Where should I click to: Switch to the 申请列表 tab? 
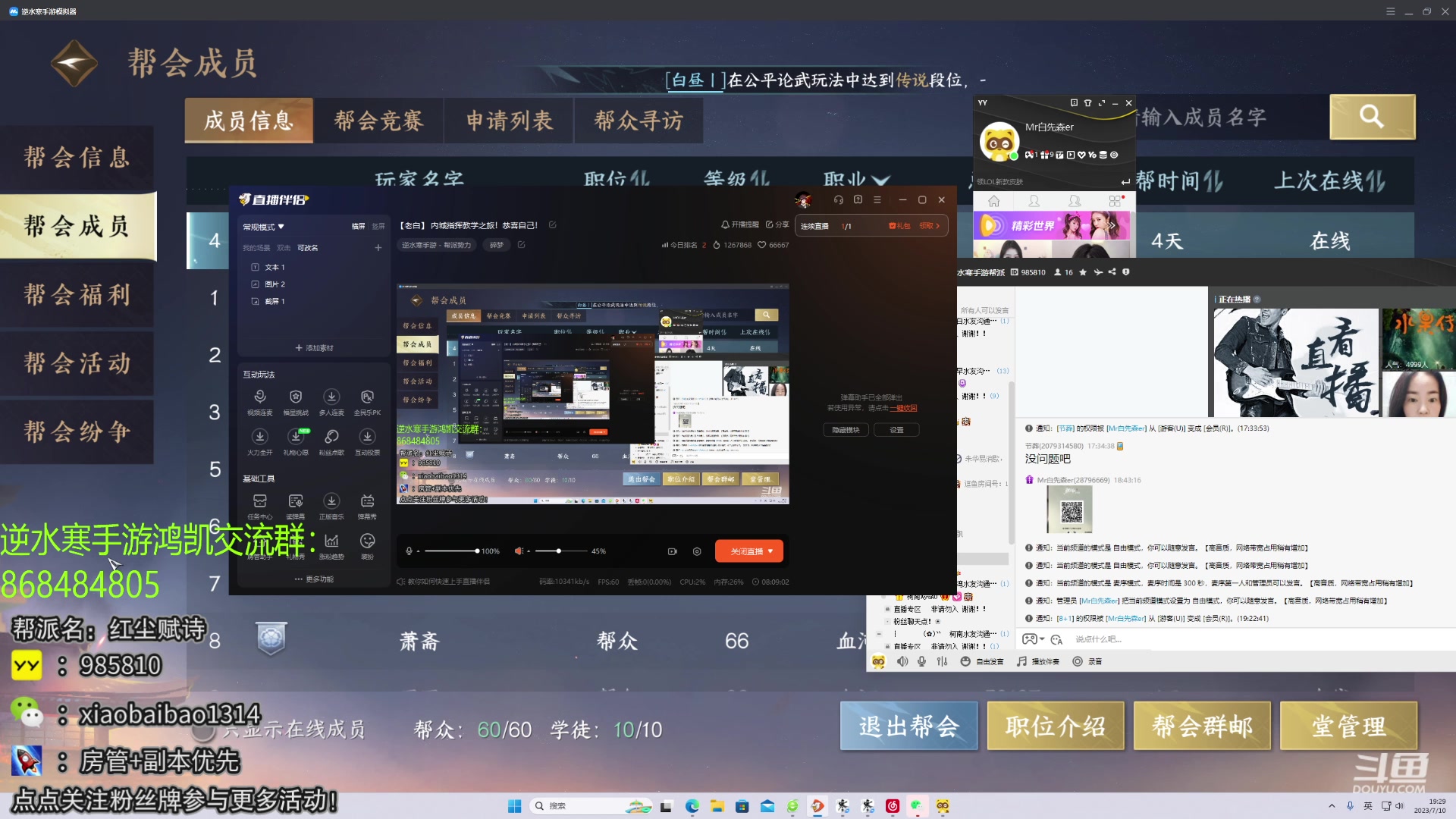509,121
